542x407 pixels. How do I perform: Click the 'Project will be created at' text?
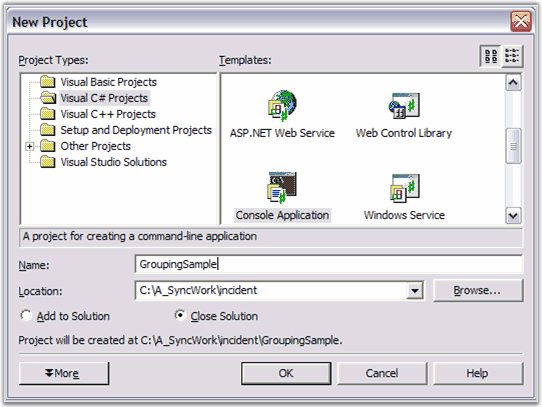pos(180,340)
